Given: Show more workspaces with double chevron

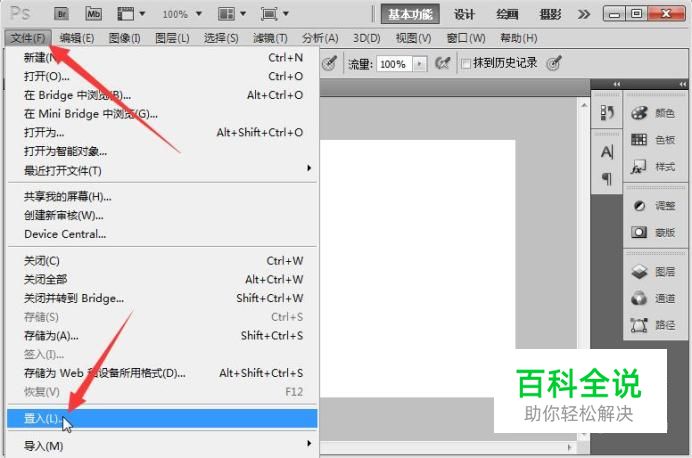Looking at the screenshot, I should click(583, 15).
